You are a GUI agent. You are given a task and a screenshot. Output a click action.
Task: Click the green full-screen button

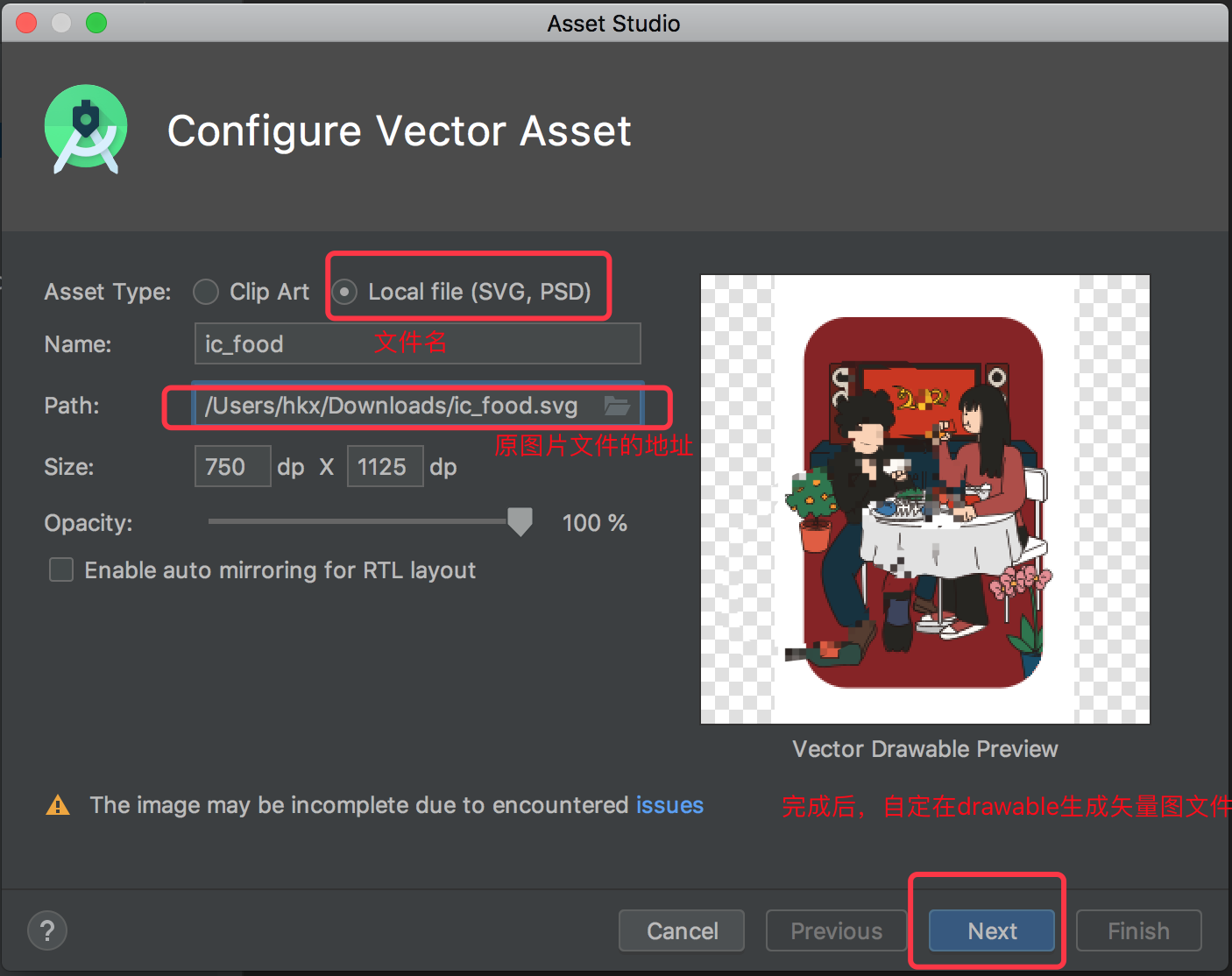96,23
